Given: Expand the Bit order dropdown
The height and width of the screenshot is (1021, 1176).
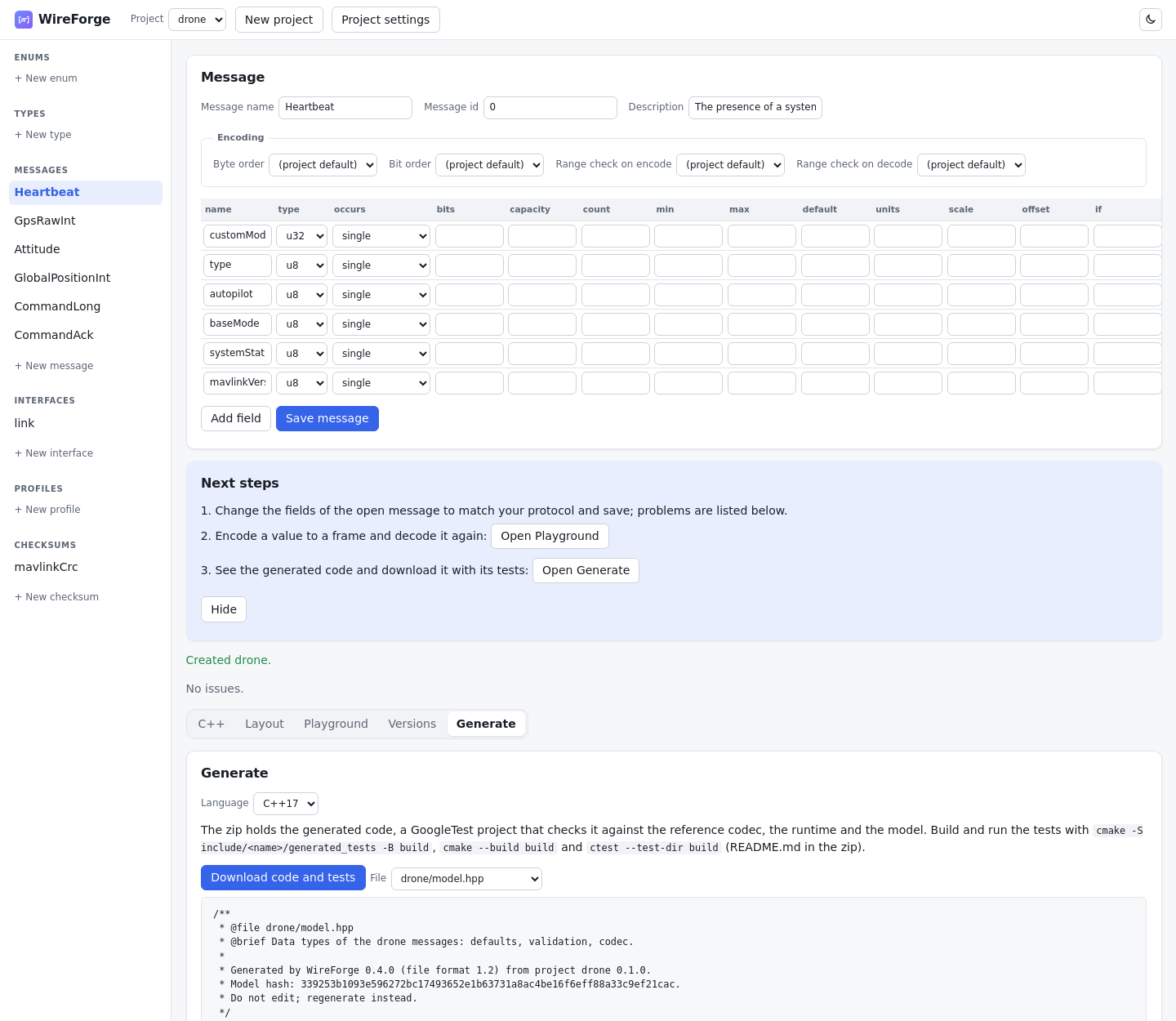Looking at the screenshot, I should point(489,165).
